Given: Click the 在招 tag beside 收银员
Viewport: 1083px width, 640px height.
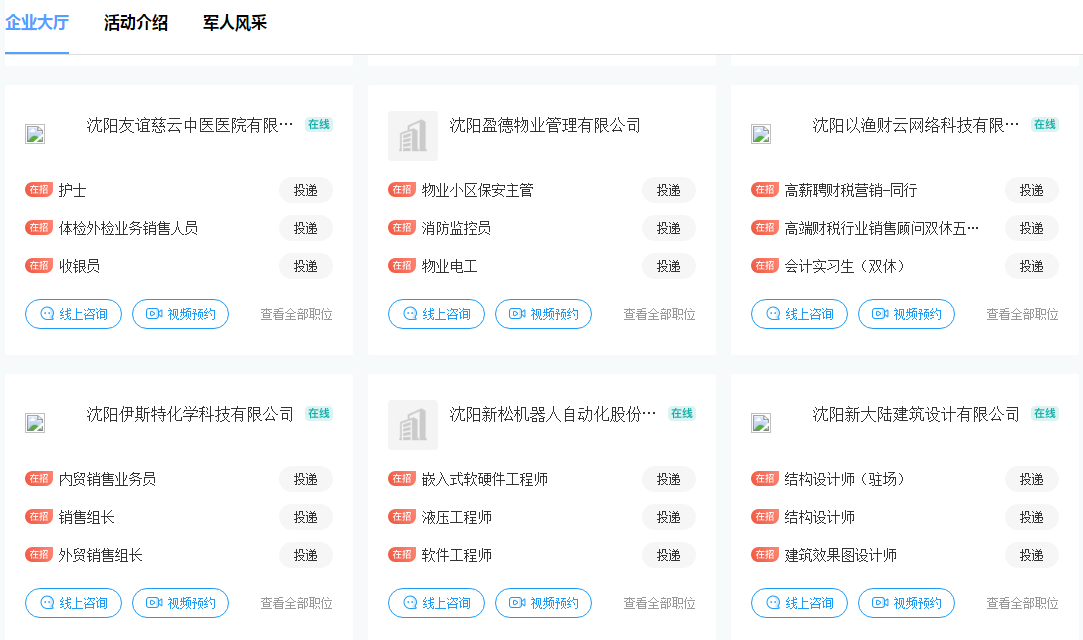Looking at the screenshot, I should (39, 265).
